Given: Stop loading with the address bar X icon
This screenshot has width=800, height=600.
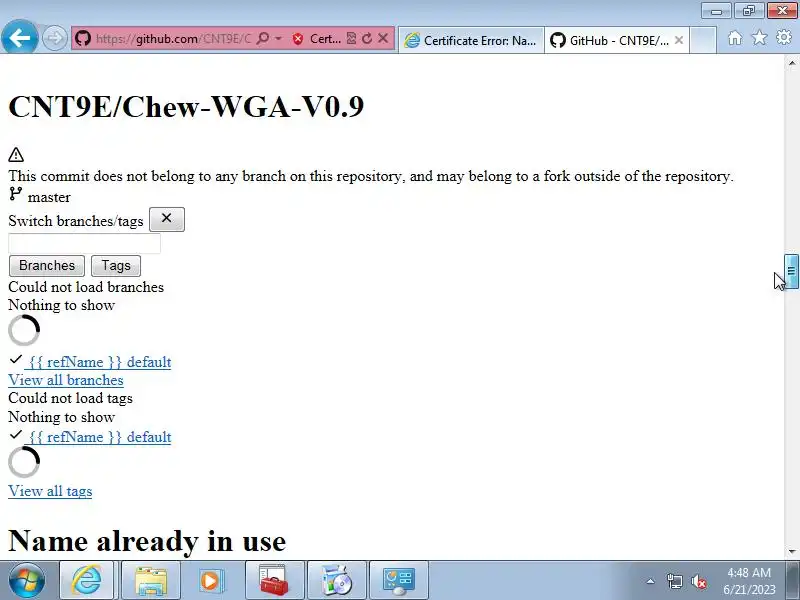Looking at the screenshot, I should pyautogui.click(x=383, y=38).
